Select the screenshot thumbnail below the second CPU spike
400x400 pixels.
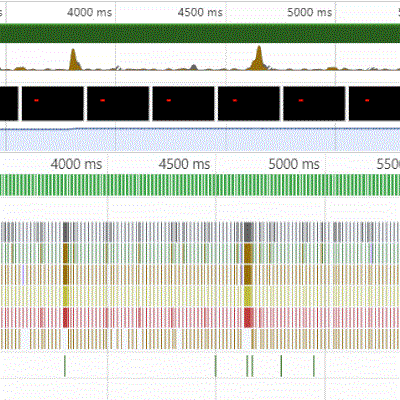(x=249, y=103)
